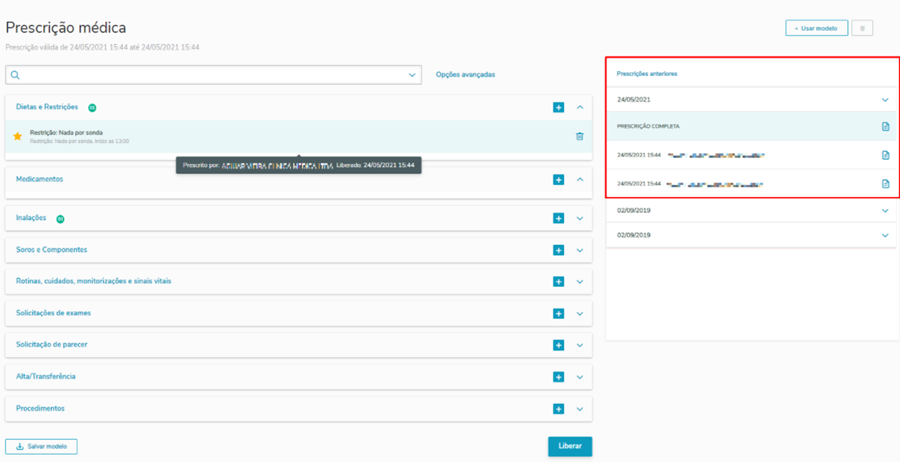Image resolution: width=900 pixels, height=462 pixels.
Task: Toggle favorite star on Nada por sonda
Action: click(x=17, y=136)
